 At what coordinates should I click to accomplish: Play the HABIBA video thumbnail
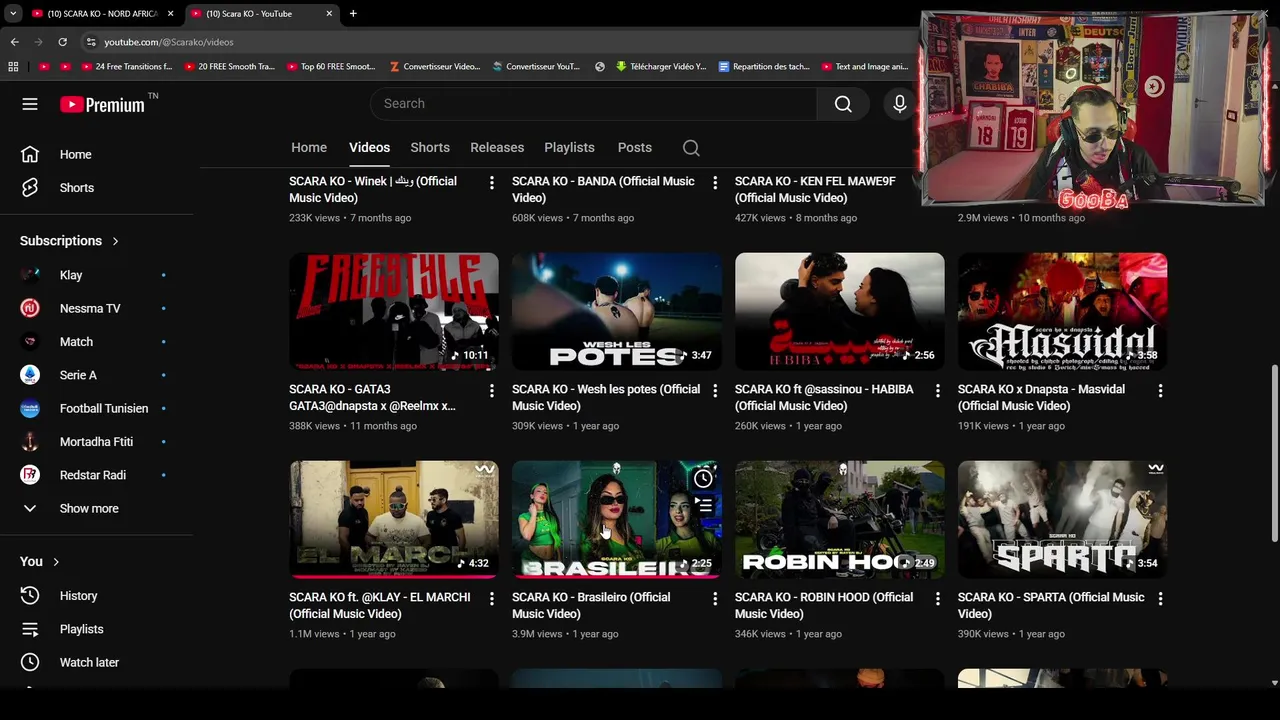point(840,311)
